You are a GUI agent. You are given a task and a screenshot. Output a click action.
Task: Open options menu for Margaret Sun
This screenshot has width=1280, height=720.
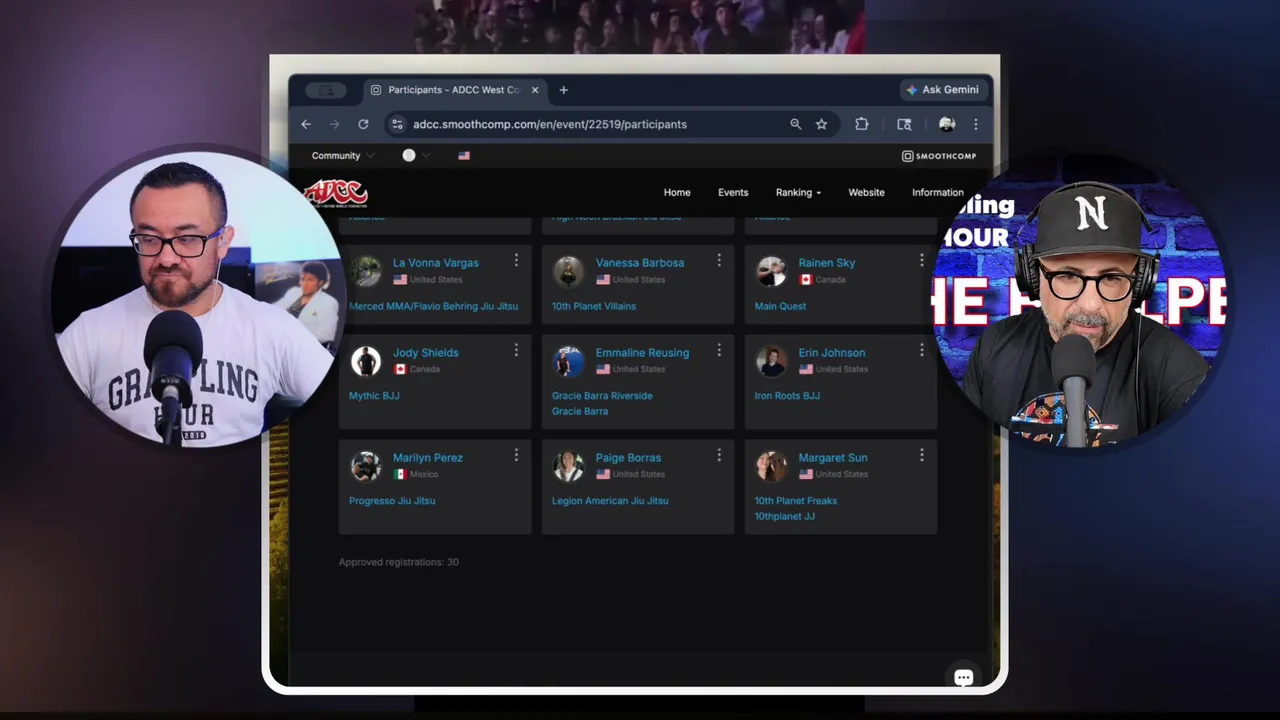coord(922,455)
